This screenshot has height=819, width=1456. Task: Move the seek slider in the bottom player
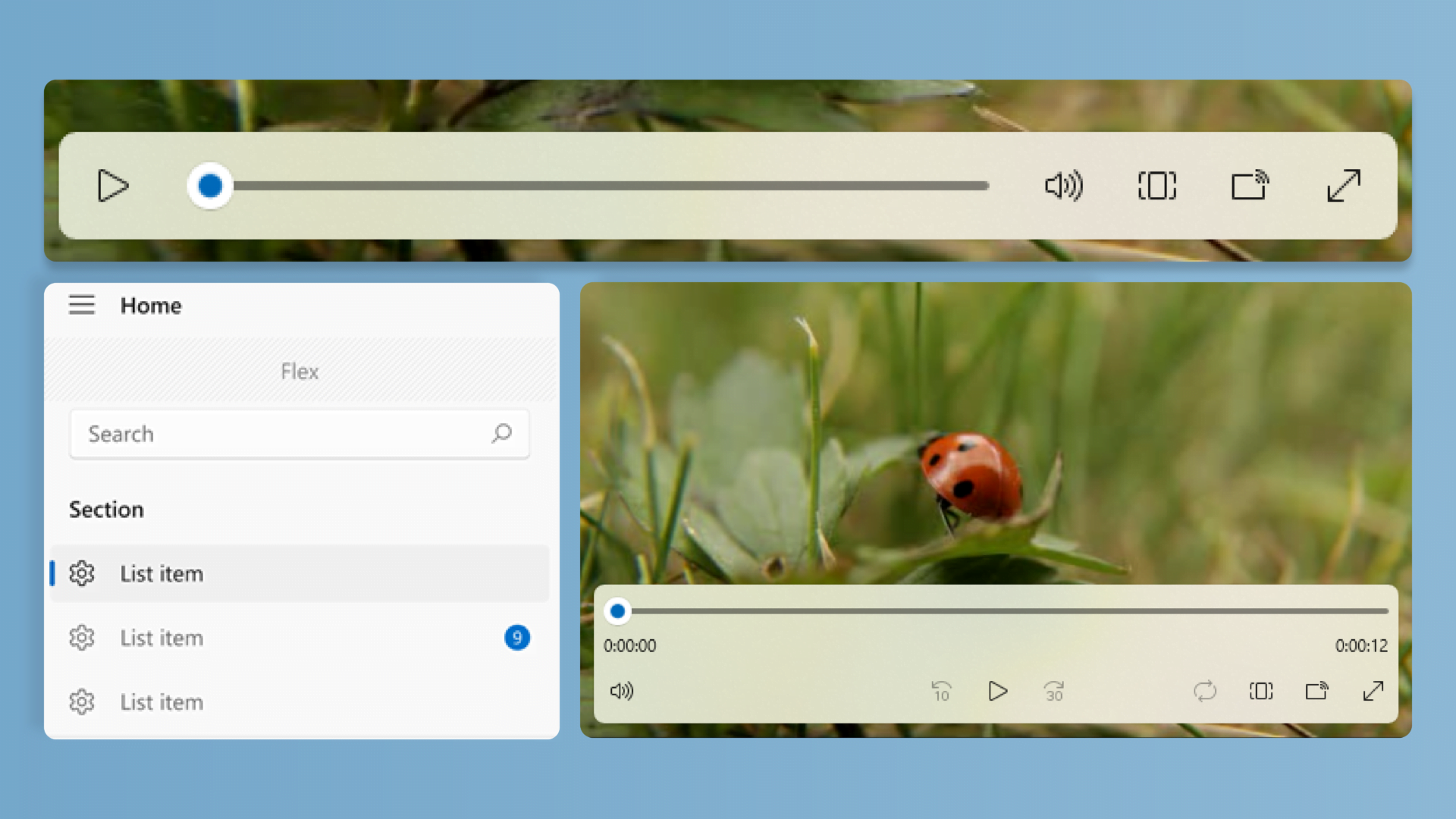pos(618,610)
